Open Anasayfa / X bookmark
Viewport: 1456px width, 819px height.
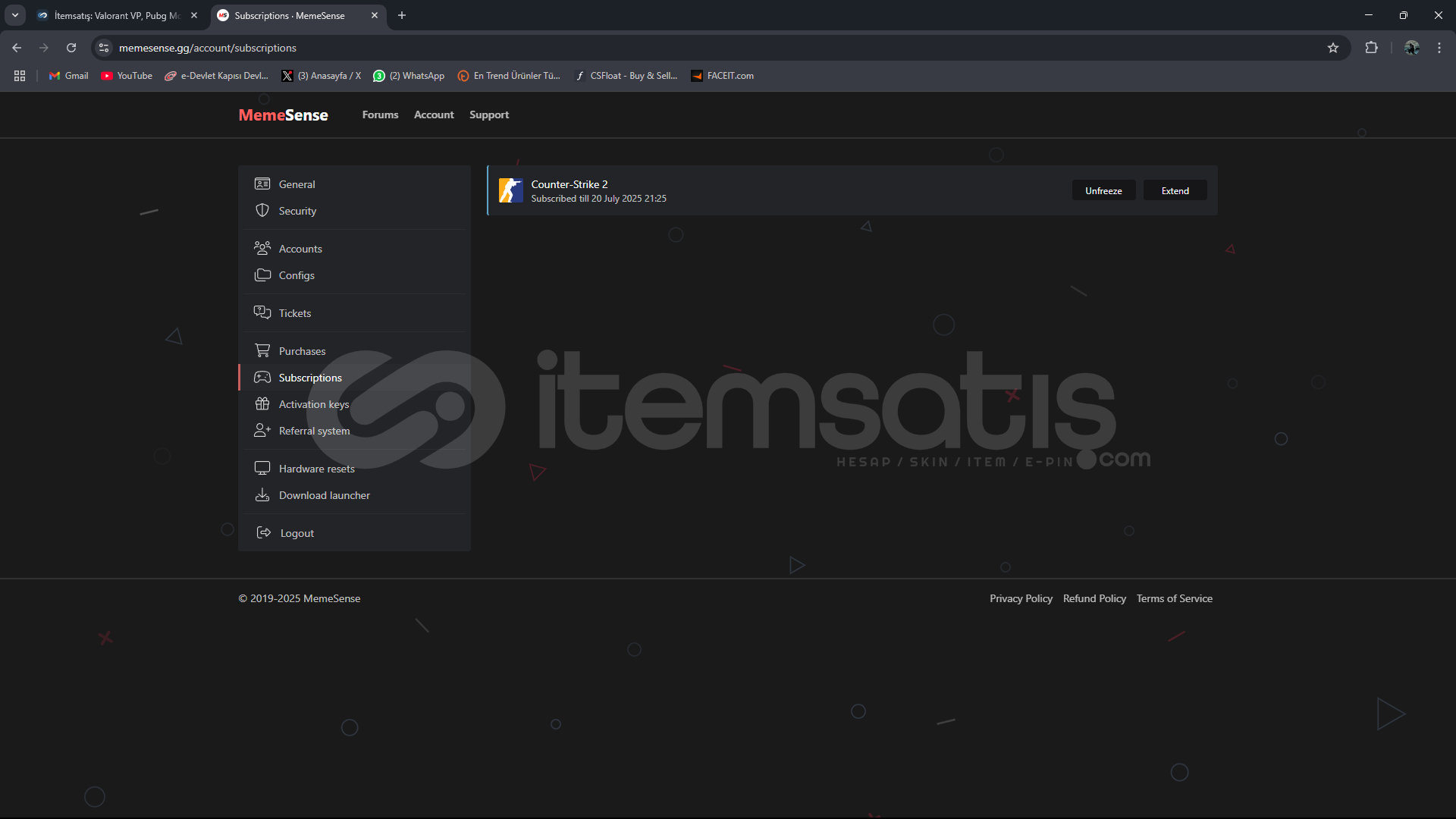coord(322,76)
